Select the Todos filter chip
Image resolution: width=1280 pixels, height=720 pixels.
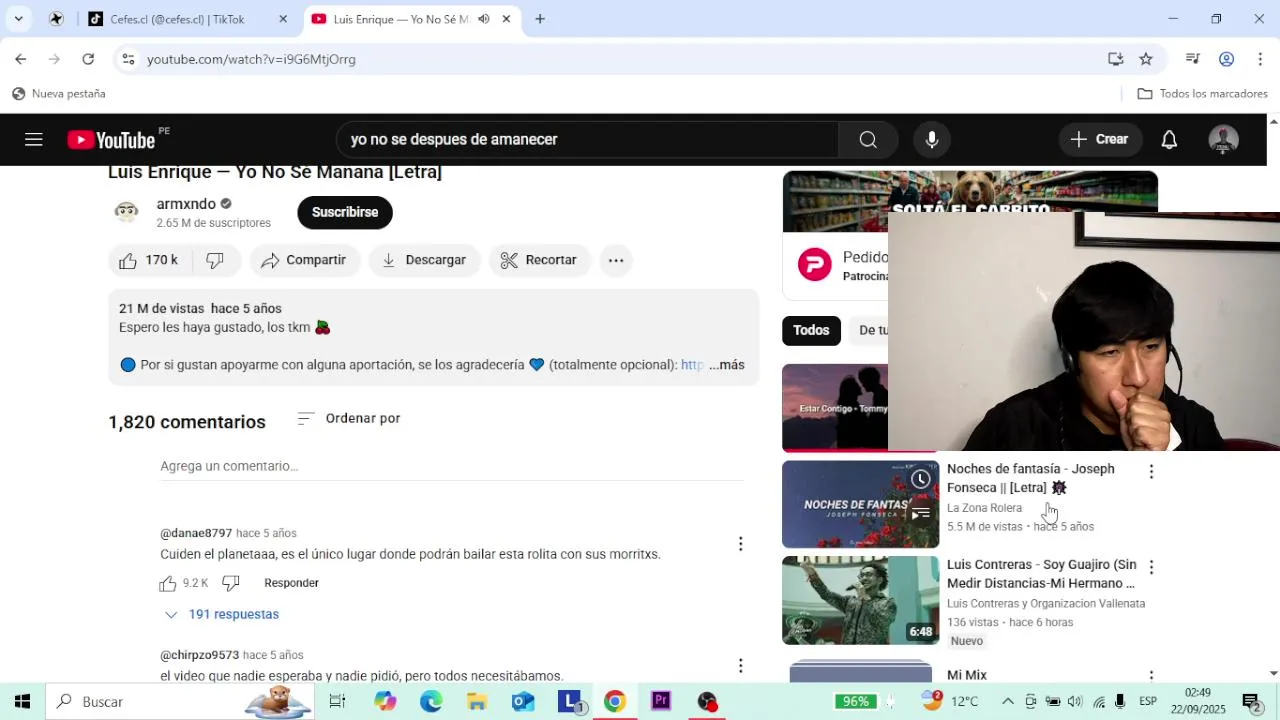[x=811, y=330]
